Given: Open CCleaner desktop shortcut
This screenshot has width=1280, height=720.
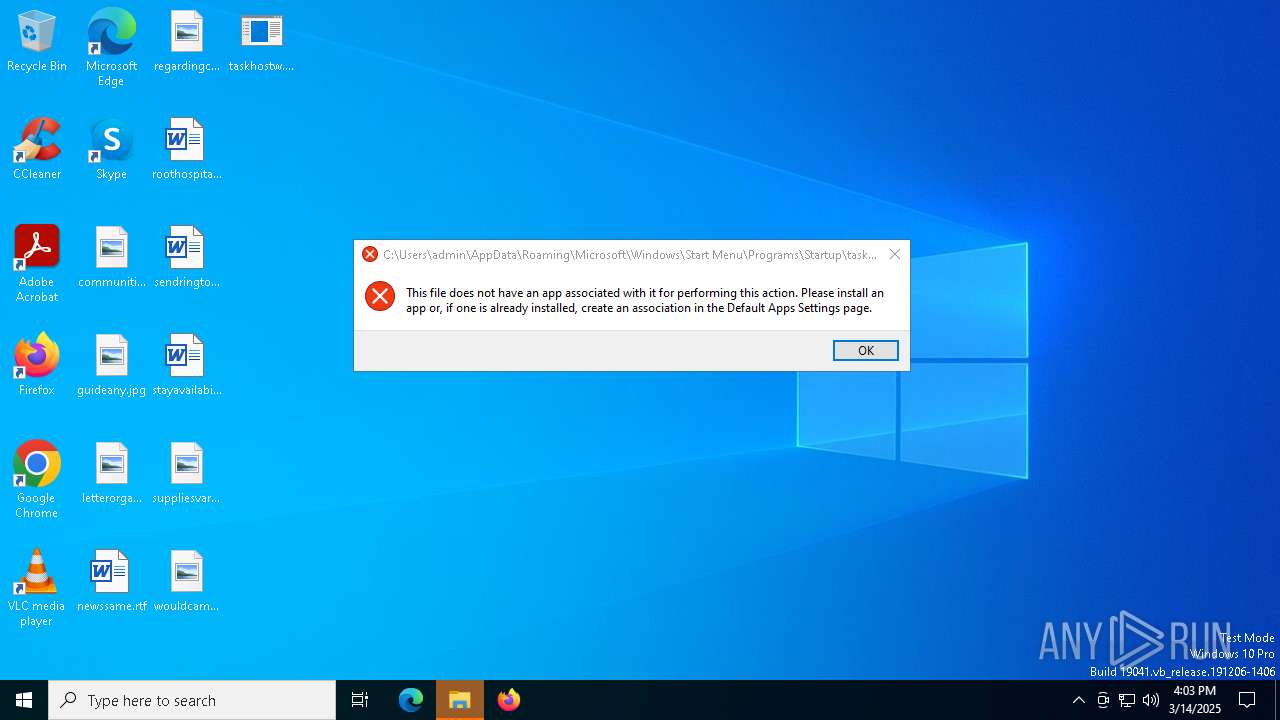Looking at the screenshot, I should [37, 150].
